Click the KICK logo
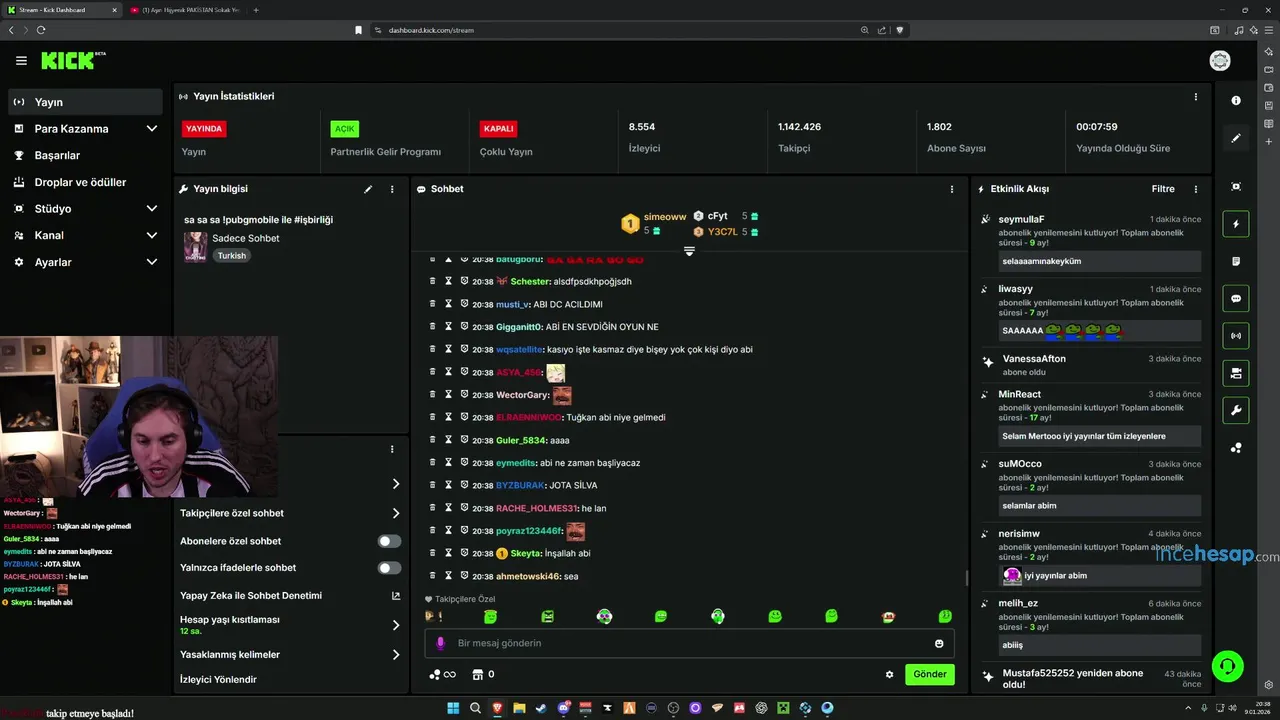 click(x=70, y=61)
